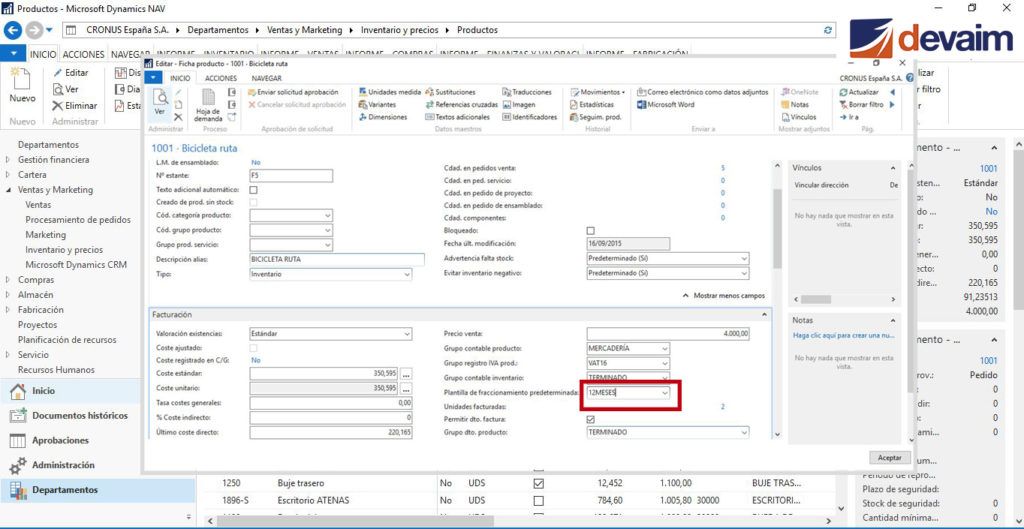Toggle checkbox in the Escritorio ATENAS row
The width and height of the screenshot is (1024, 529).
(x=539, y=500)
